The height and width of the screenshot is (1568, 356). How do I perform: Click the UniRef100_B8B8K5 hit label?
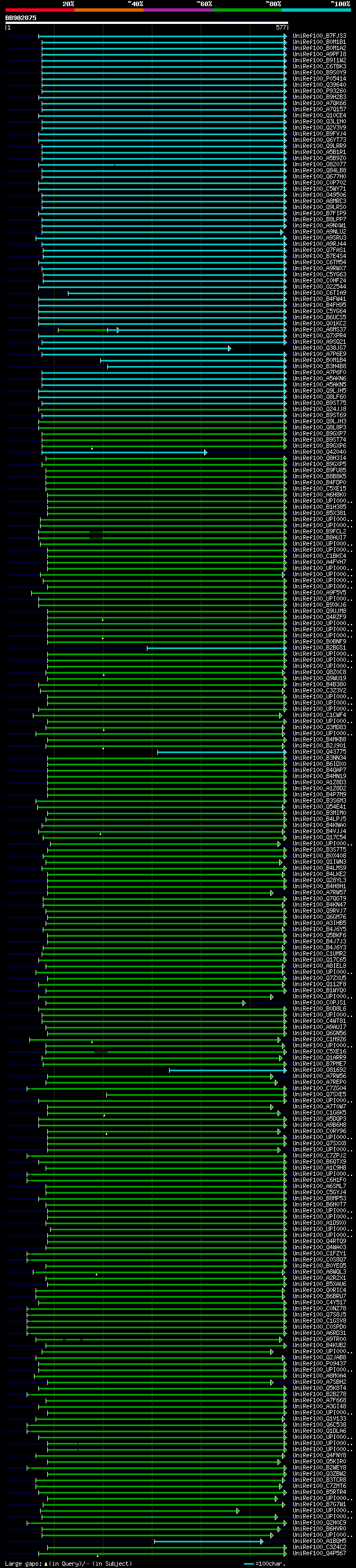tap(319, 476)
